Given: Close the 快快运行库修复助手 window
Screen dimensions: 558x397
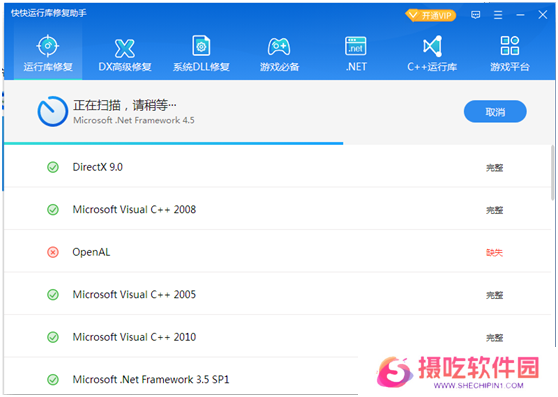Looking at the screenshot, I should click(x=543, y=15).
